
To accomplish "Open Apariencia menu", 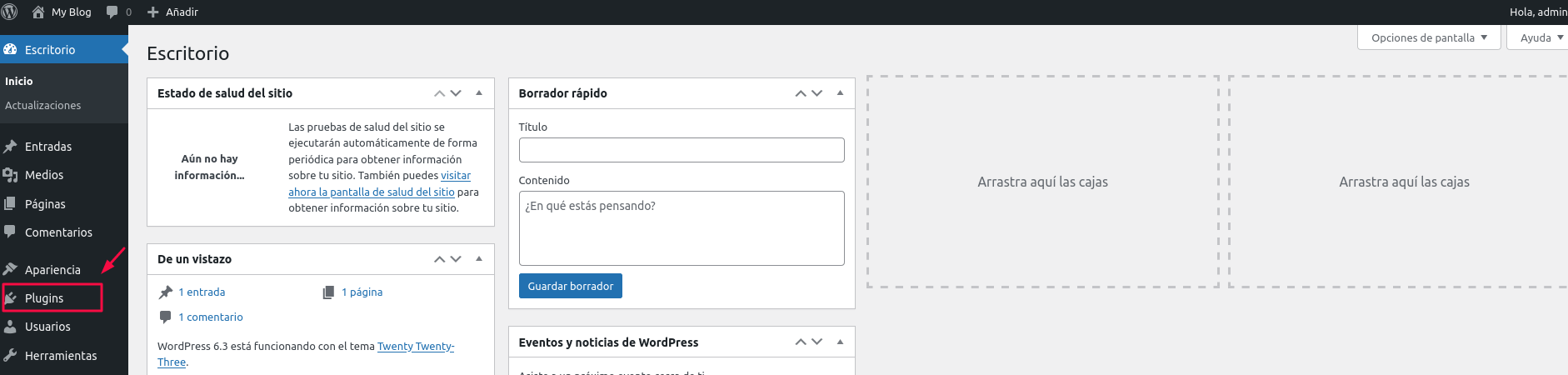I will pyautogui.click(x=64, y=269).
